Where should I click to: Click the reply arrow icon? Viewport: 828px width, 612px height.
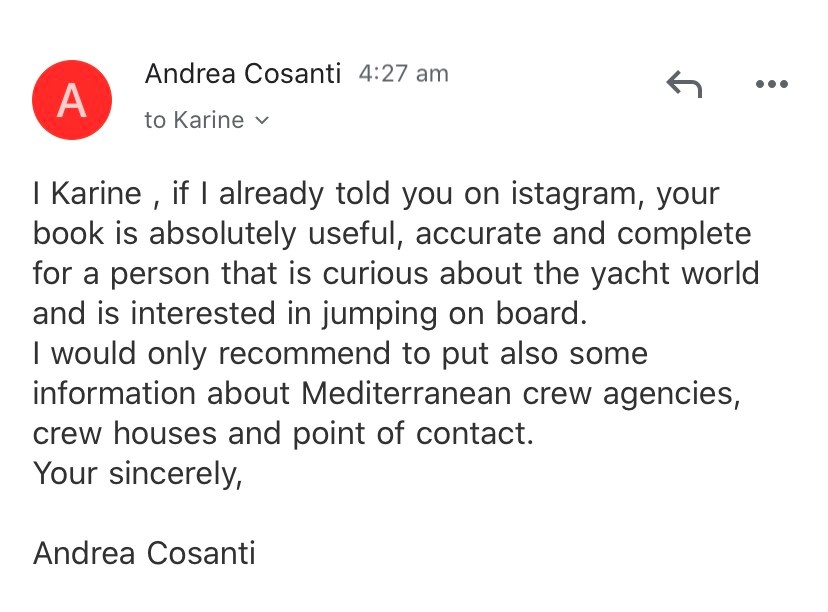pyautogui.click(x=684, y=86)
